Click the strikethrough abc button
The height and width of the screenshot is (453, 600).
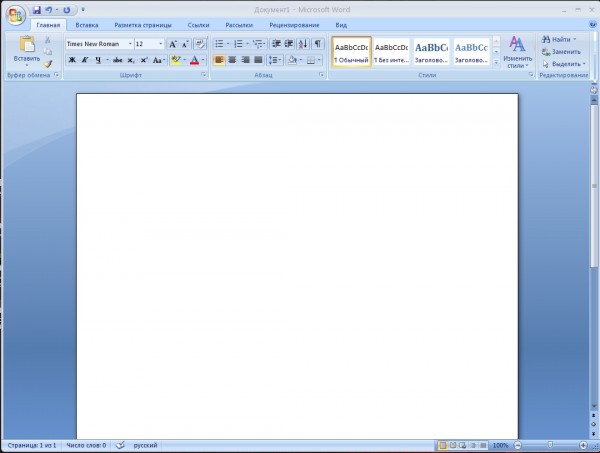(x=117, y=60)
